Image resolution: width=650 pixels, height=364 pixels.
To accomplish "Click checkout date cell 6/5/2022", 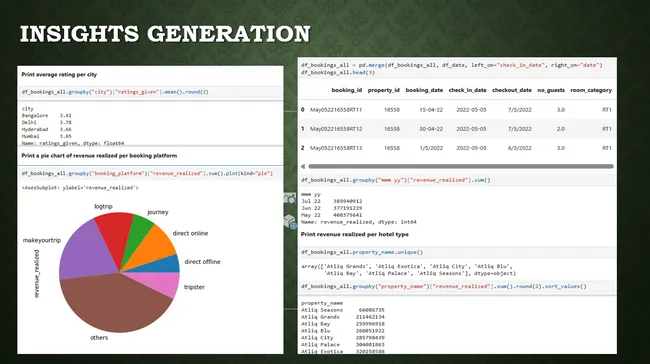I will 519,148.
